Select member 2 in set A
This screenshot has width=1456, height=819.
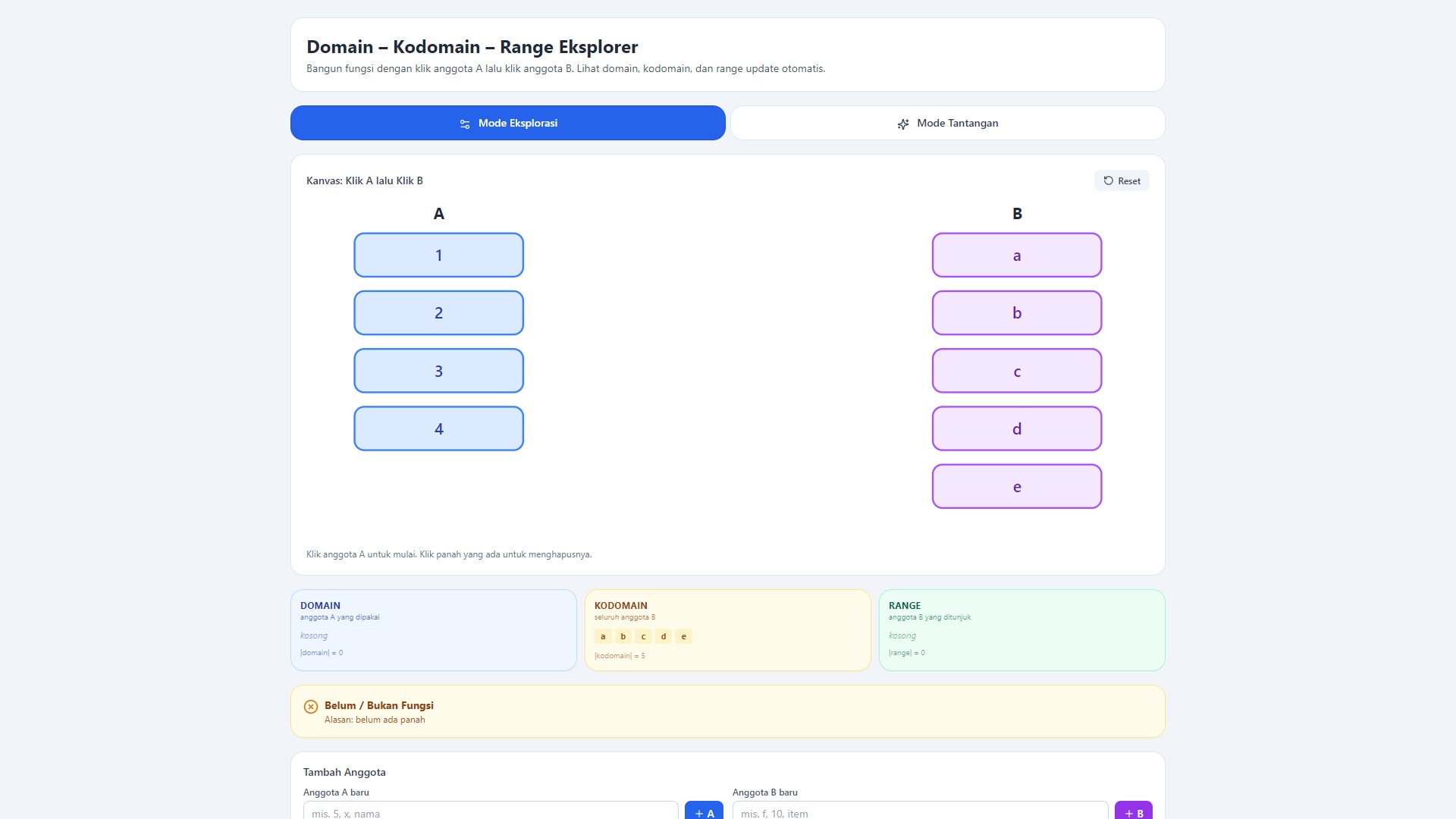coord(438,312)
